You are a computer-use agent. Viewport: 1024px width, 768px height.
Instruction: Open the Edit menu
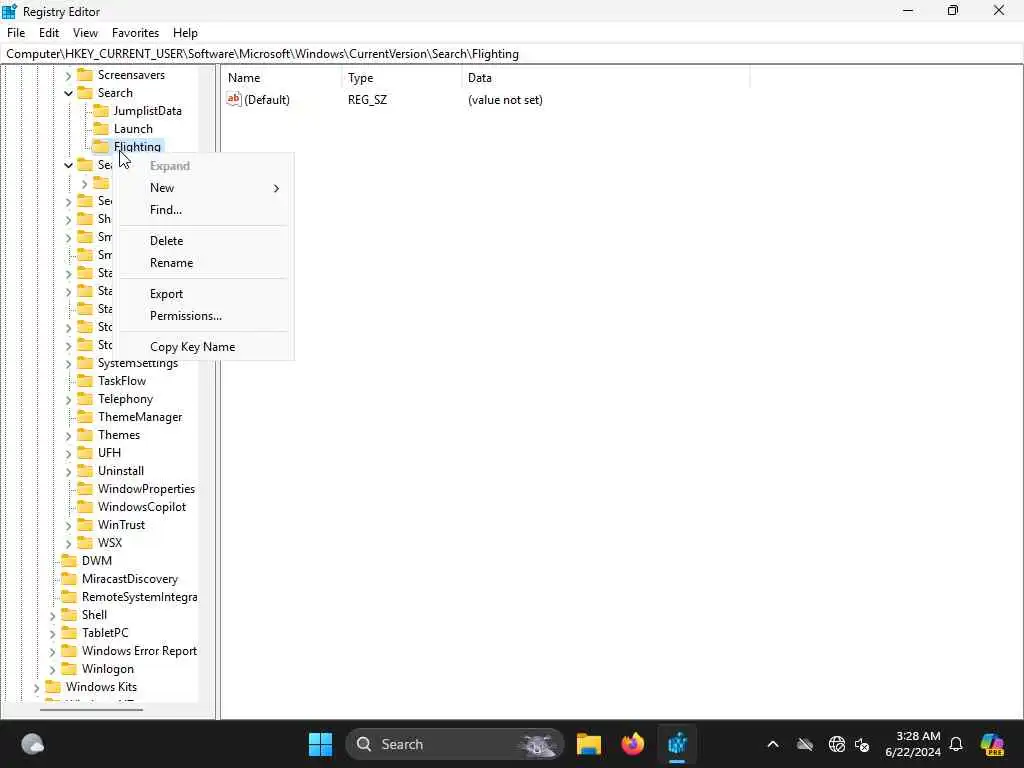49,33
